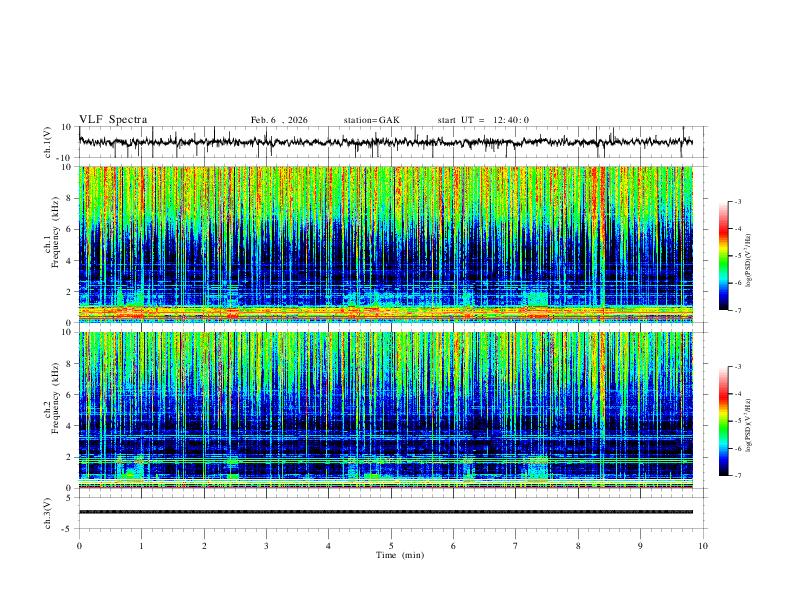This screenshot has height=612, width=792.
Task: Click the "0" tick on the time axis
Action: pyautogui.click(x=79, y=546)
